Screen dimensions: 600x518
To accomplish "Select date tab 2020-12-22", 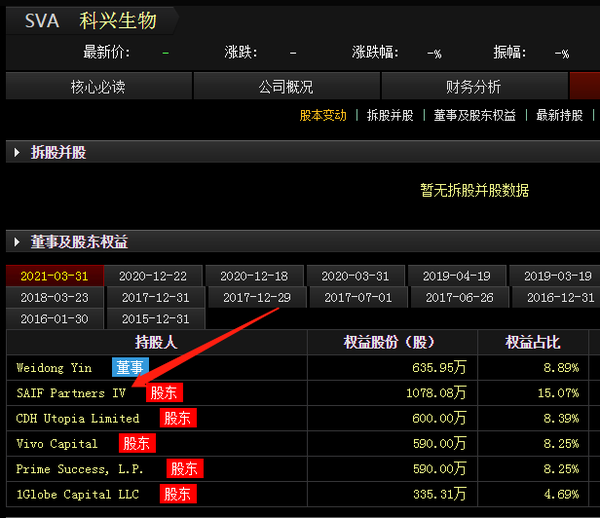I will pos(153,276).
